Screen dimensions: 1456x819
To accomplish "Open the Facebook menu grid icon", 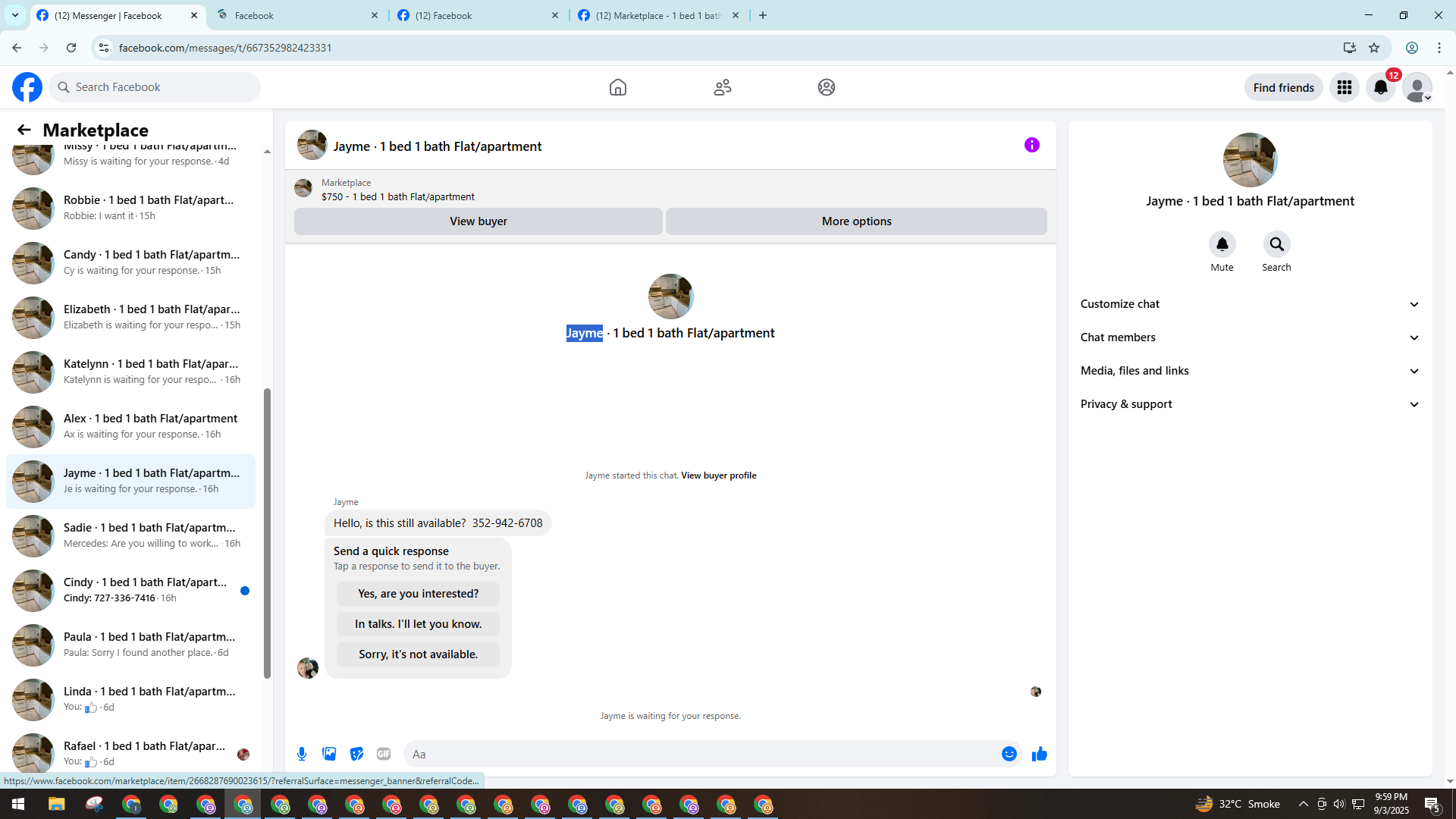I will [x=1344, y=87].
